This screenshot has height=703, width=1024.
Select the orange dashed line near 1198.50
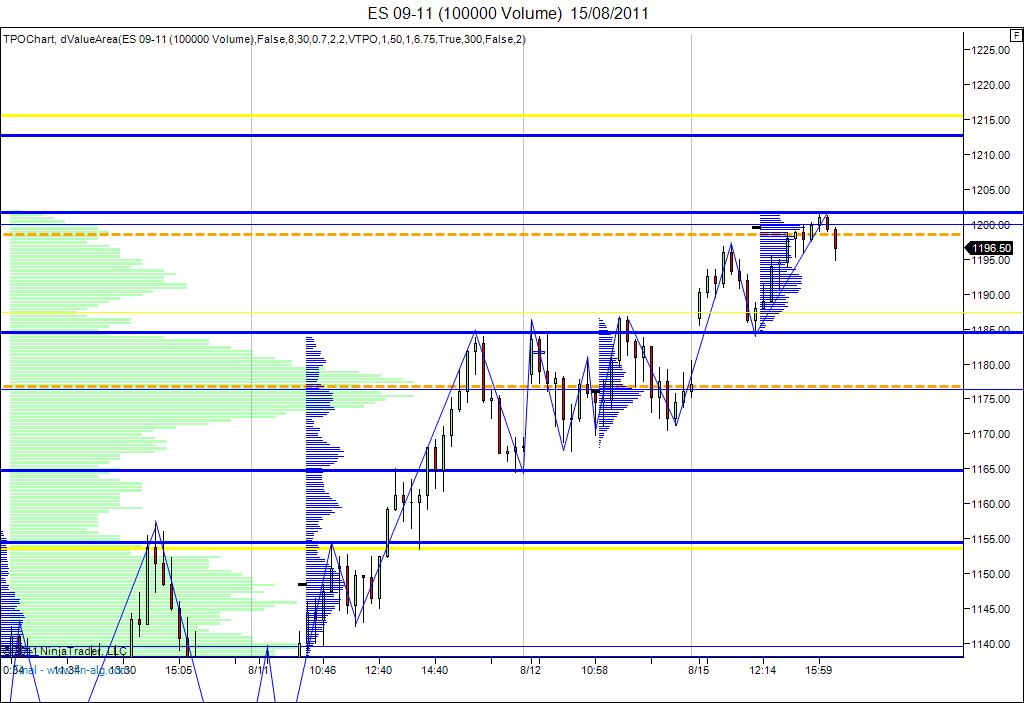point(482,234)
